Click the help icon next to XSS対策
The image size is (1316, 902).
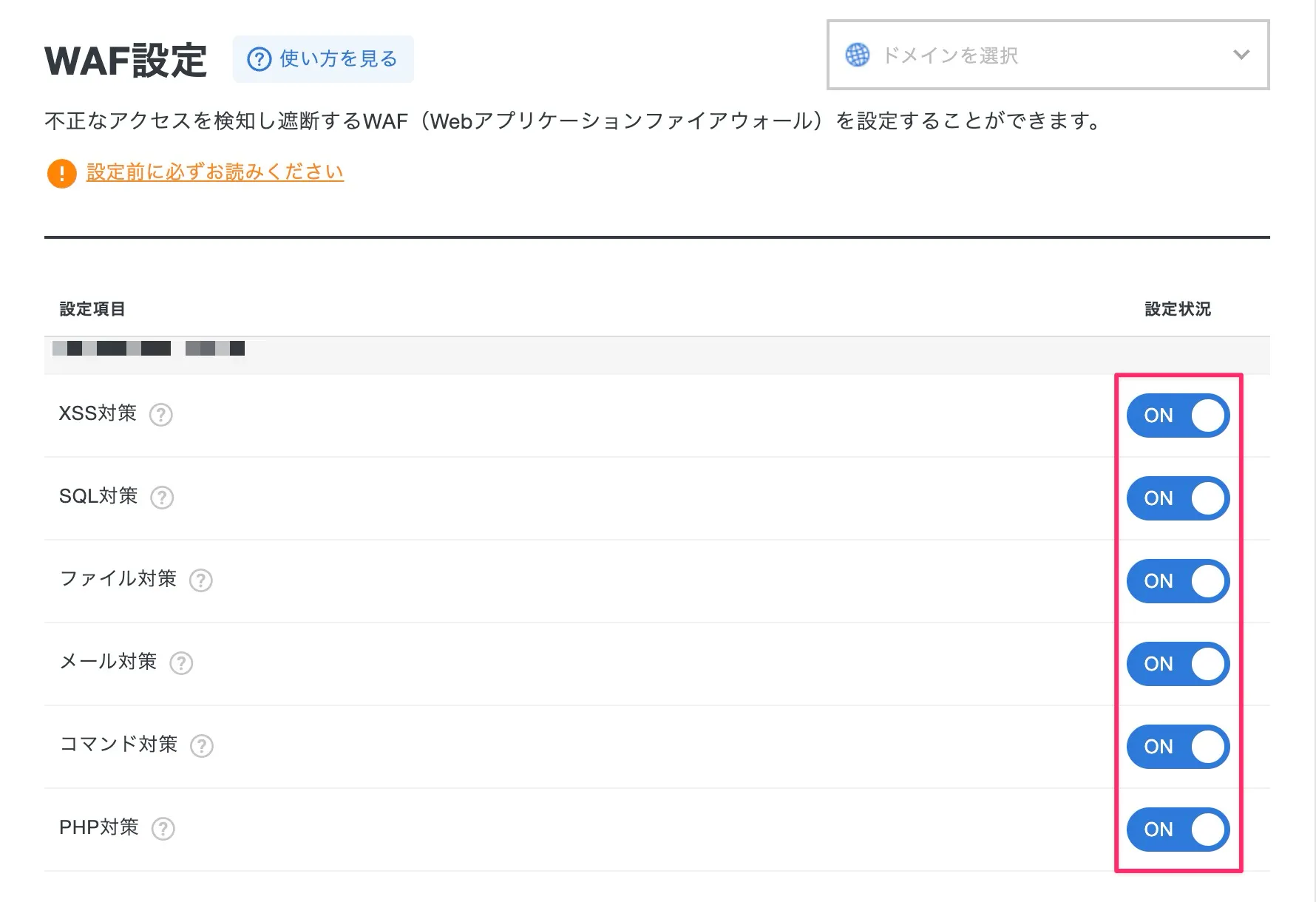click(161, 415)
